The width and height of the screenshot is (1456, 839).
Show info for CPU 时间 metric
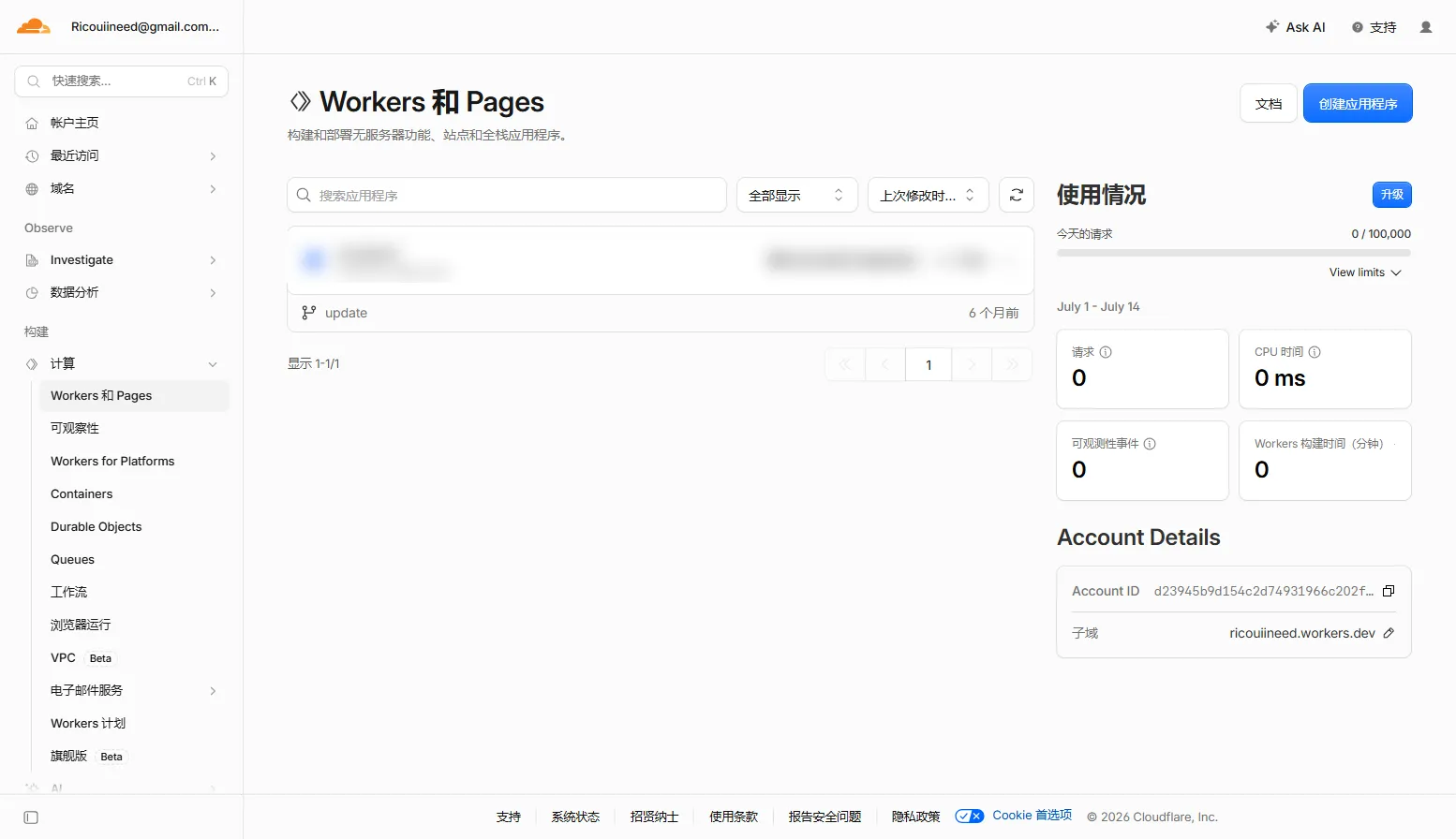point(1315,352)
